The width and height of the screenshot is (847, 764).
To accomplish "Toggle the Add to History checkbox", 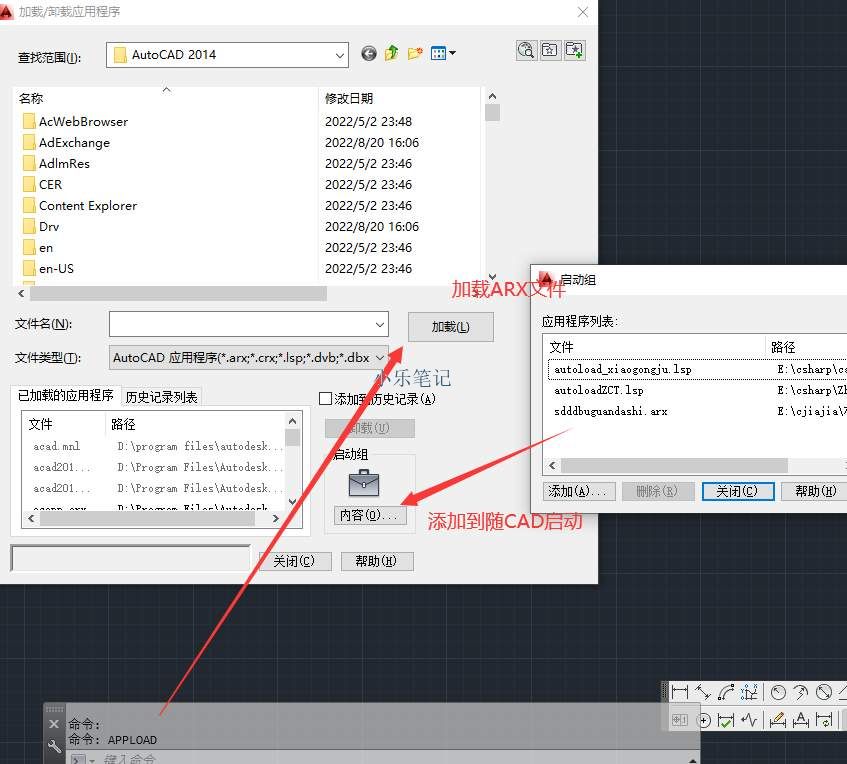I will 326,399.
